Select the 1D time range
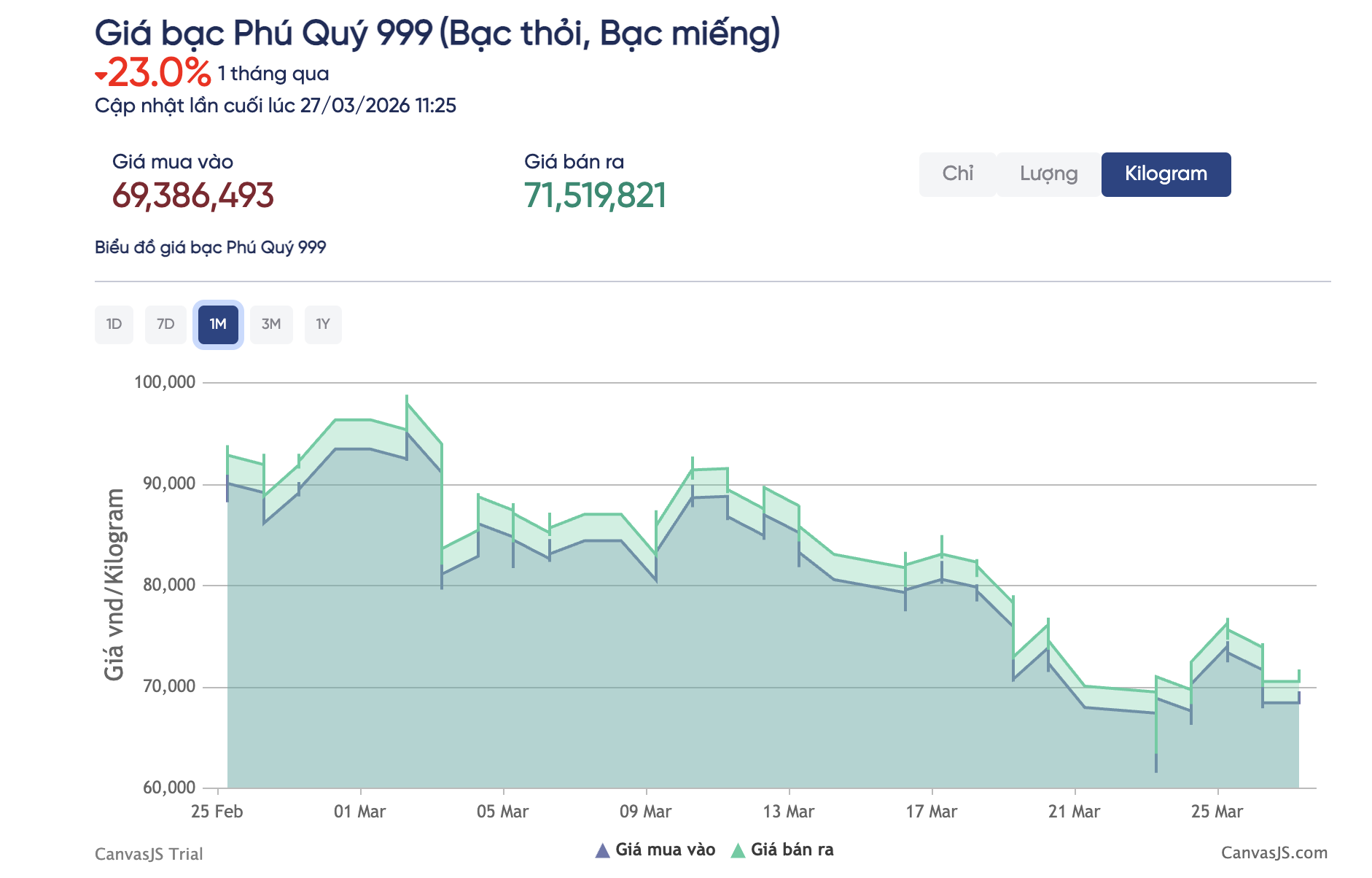Viewport: 1372px width, 878px height. pyautogui.click(x=114, y=324)
